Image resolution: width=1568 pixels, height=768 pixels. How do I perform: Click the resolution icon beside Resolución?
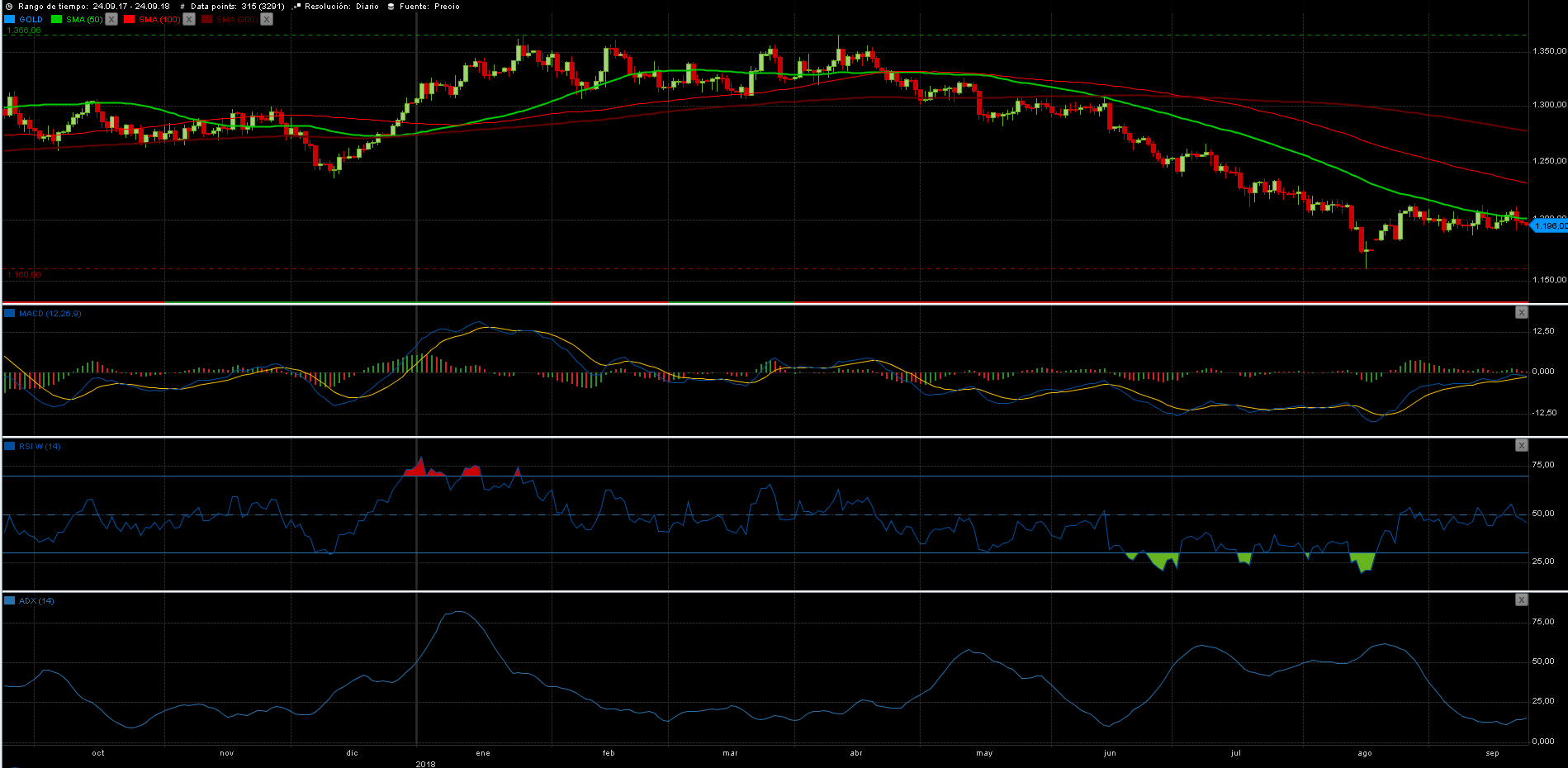point(296,7)
